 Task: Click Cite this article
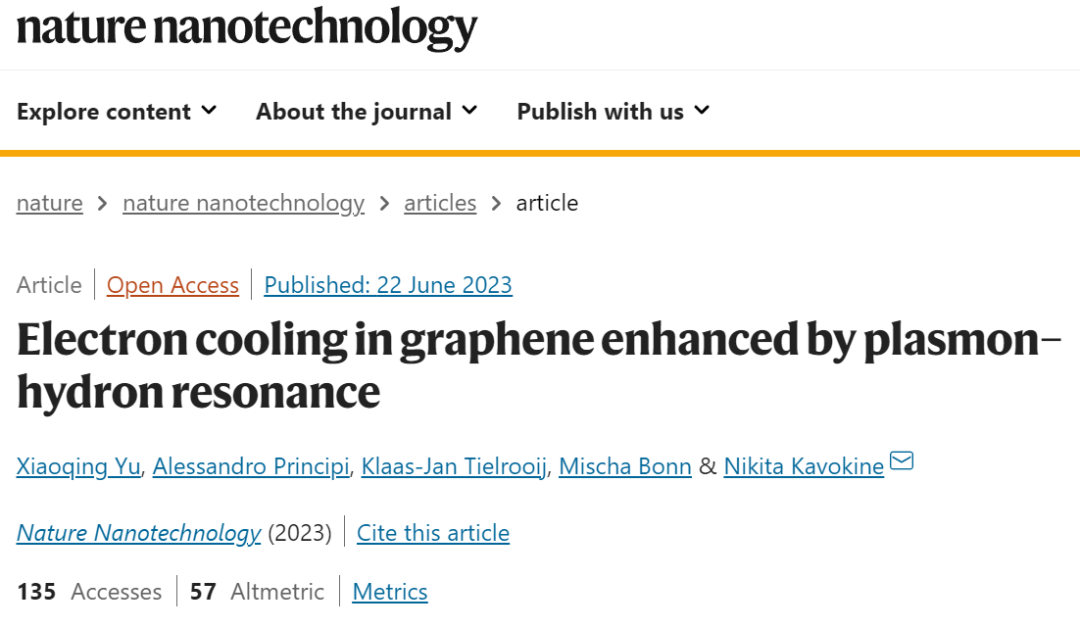[x=432, y=533]
